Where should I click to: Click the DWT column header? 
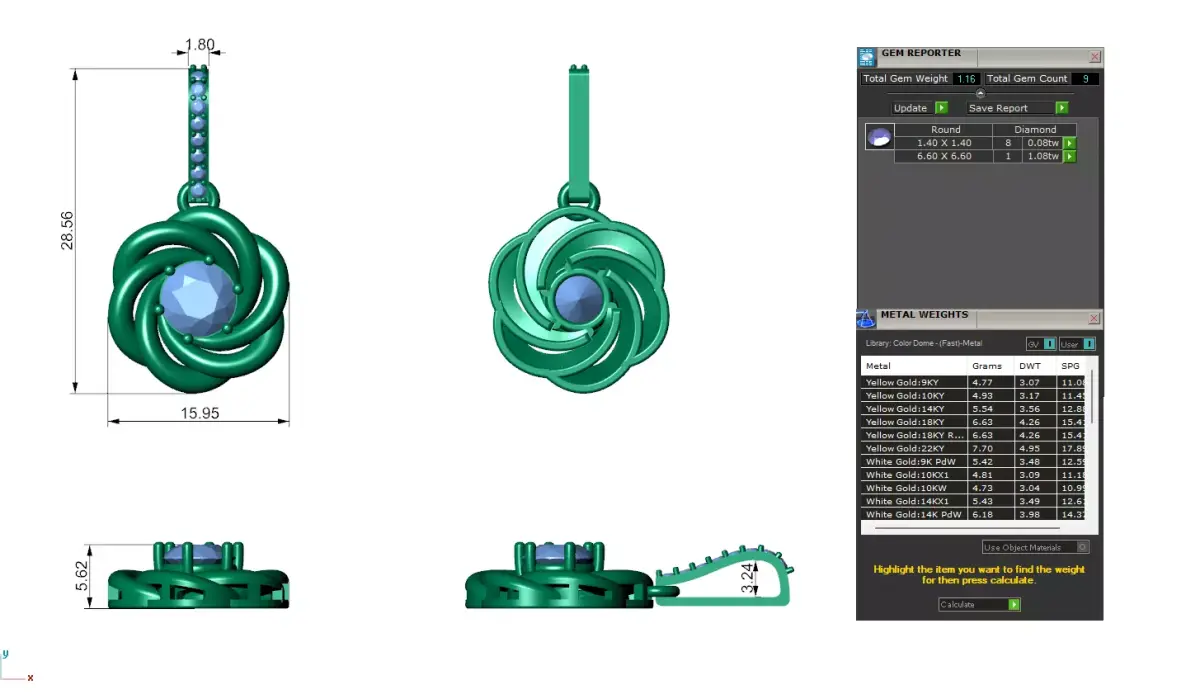(x=1035, y=366)
